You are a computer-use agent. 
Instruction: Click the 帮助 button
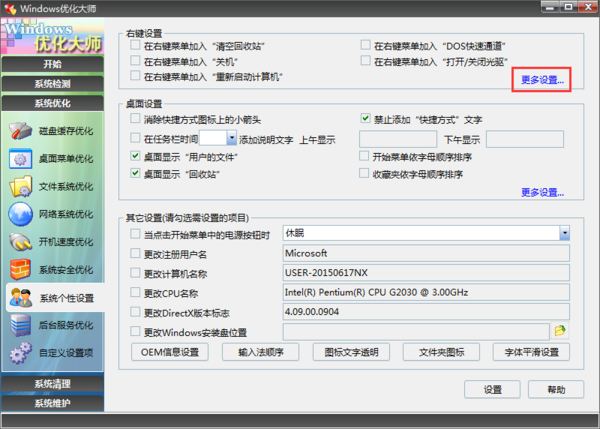click(556, 390)
